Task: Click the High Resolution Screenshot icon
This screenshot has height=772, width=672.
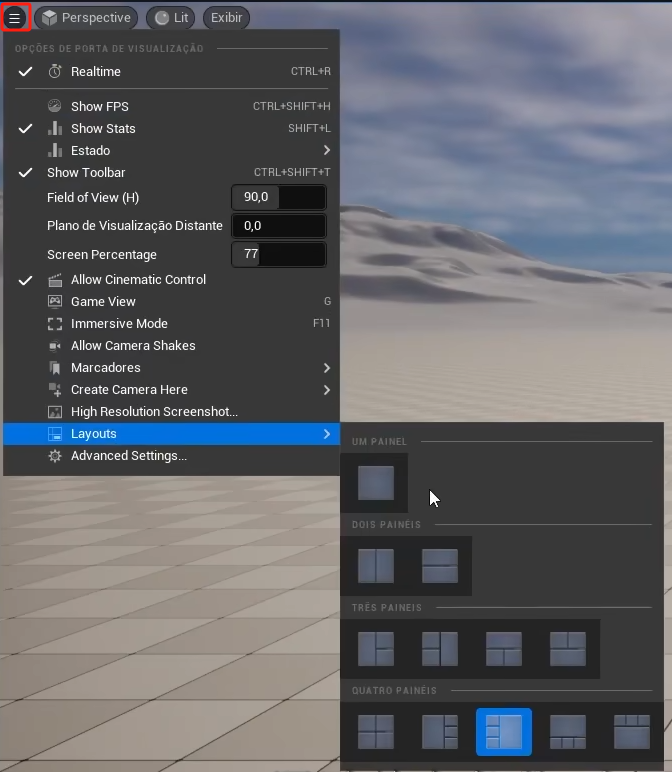Action: click(55, 412)
